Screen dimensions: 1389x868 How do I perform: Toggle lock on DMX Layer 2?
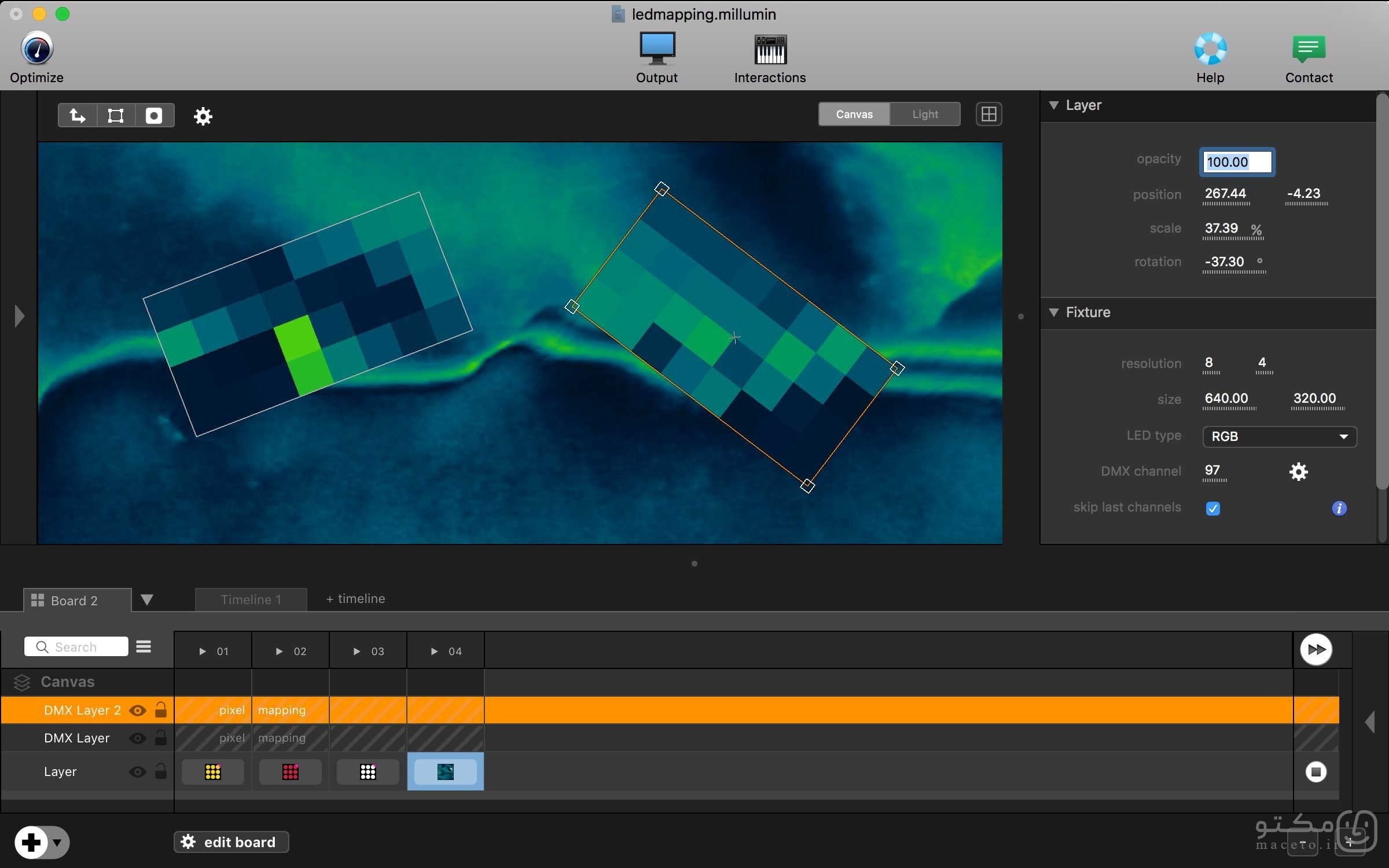(x=161, y=710)
